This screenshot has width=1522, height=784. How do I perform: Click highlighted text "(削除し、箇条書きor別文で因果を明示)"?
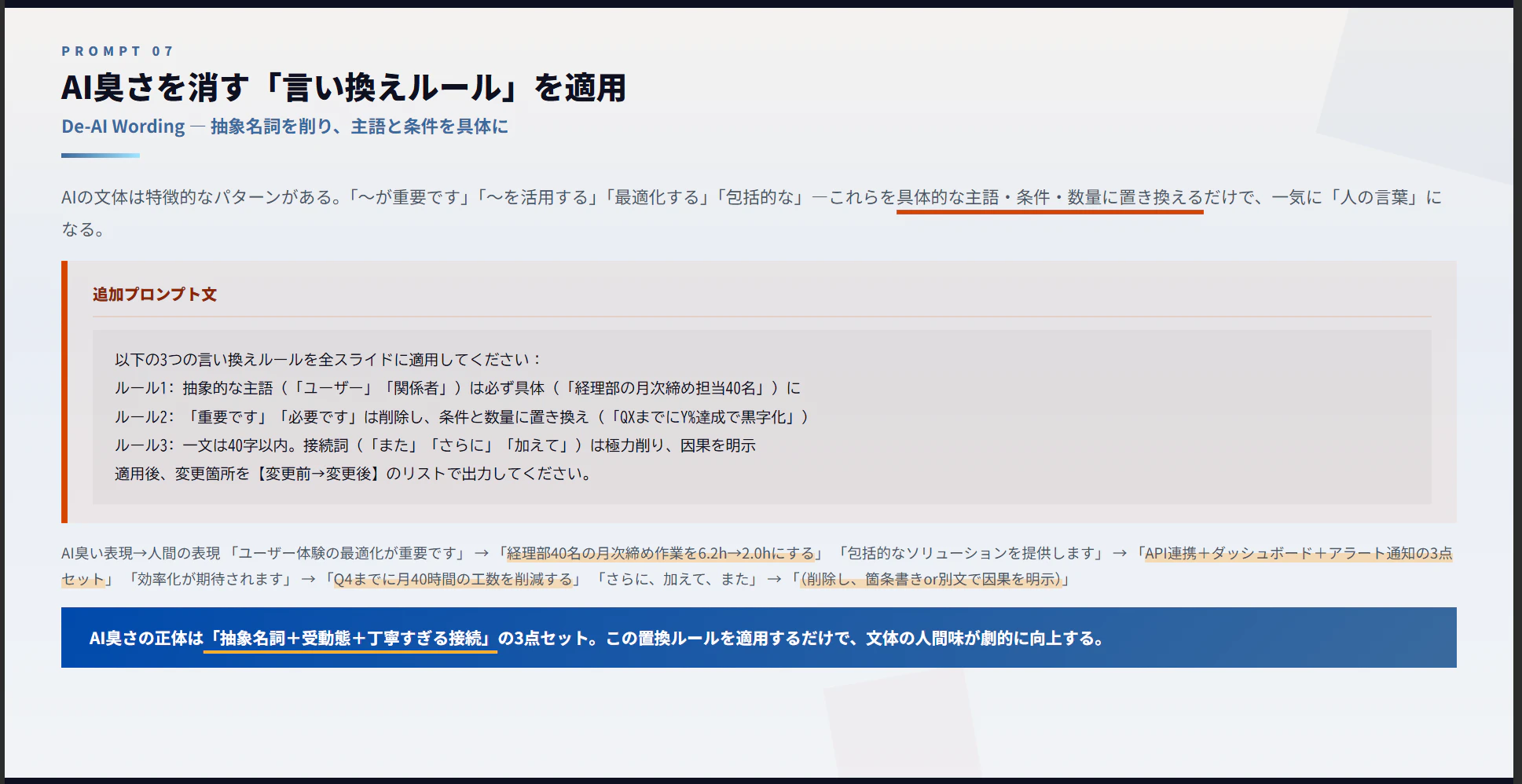pyautogui.click(x=931, y=580)
